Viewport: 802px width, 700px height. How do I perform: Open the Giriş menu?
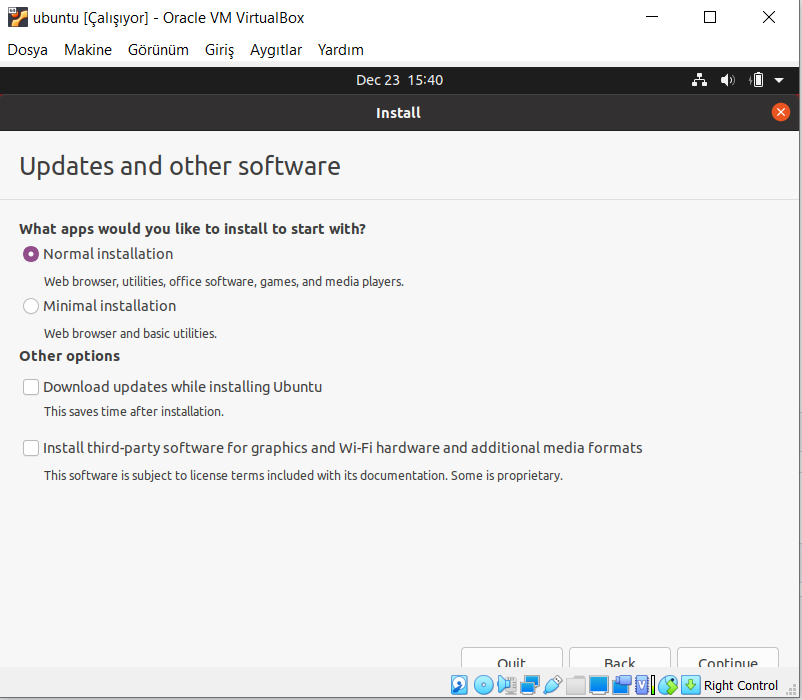[x=219, y=50]
